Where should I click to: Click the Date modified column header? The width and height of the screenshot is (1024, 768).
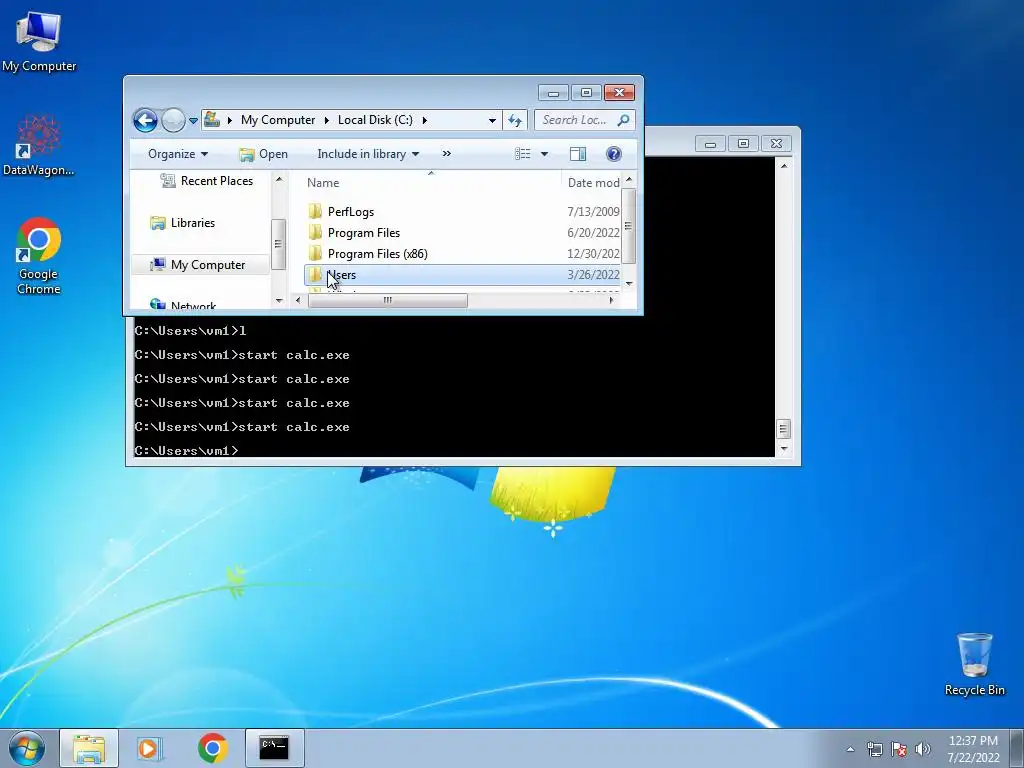click(591, 183)
